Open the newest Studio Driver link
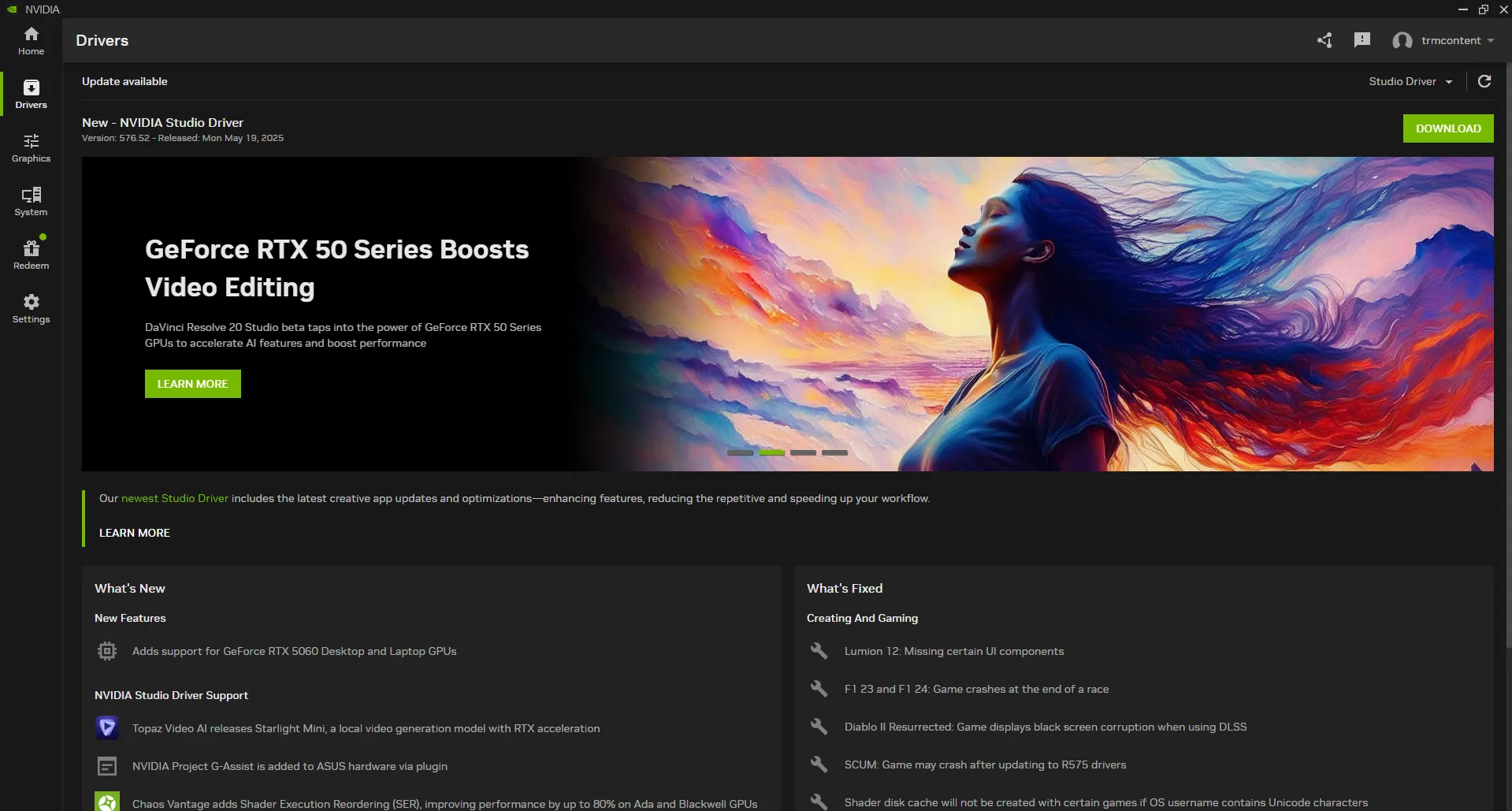 tap(174, 498)
